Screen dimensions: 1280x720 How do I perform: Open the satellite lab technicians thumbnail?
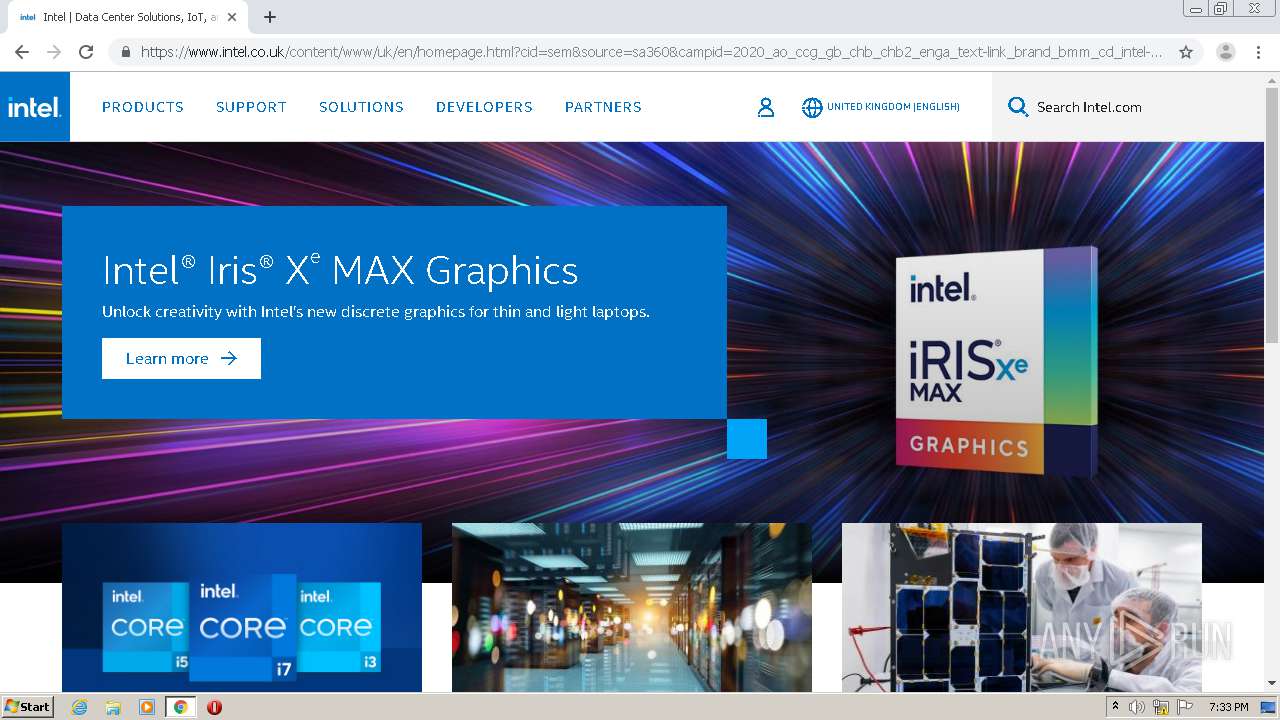coord(1022,607)
